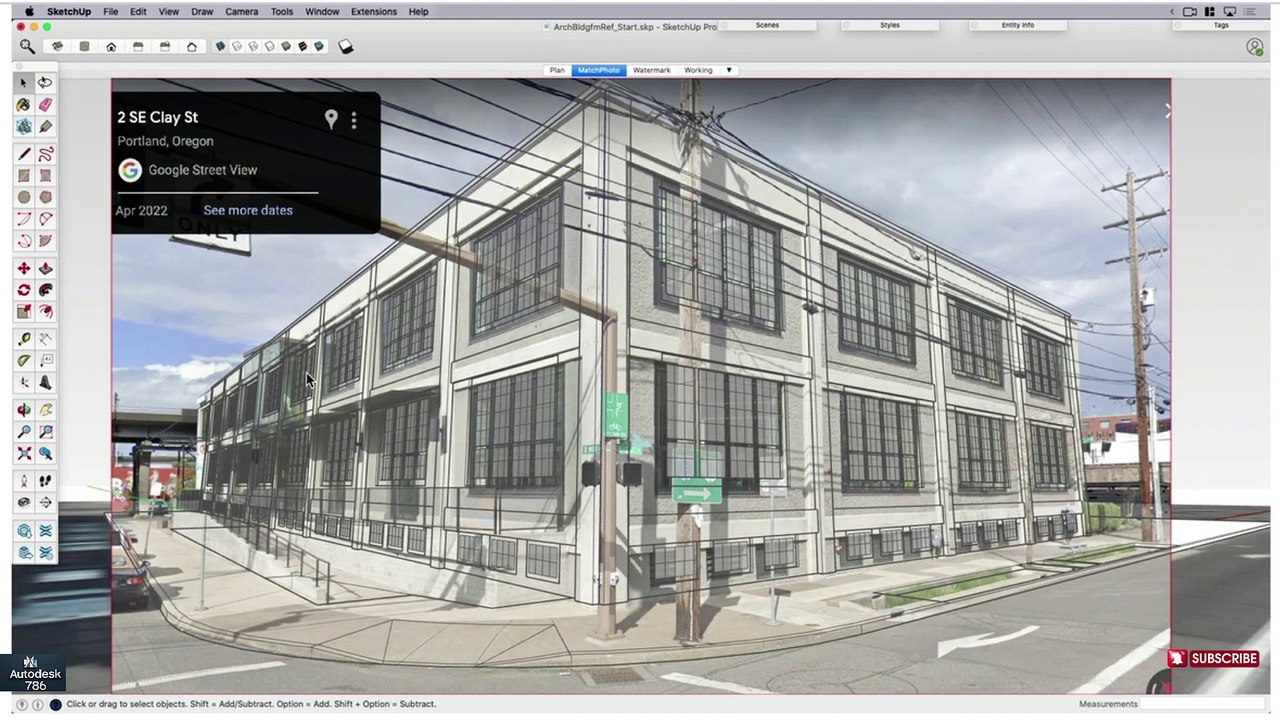Activate the Move tool
Image resolution: width=1280 pixels, height=720 pixels.
coord(23,268)
